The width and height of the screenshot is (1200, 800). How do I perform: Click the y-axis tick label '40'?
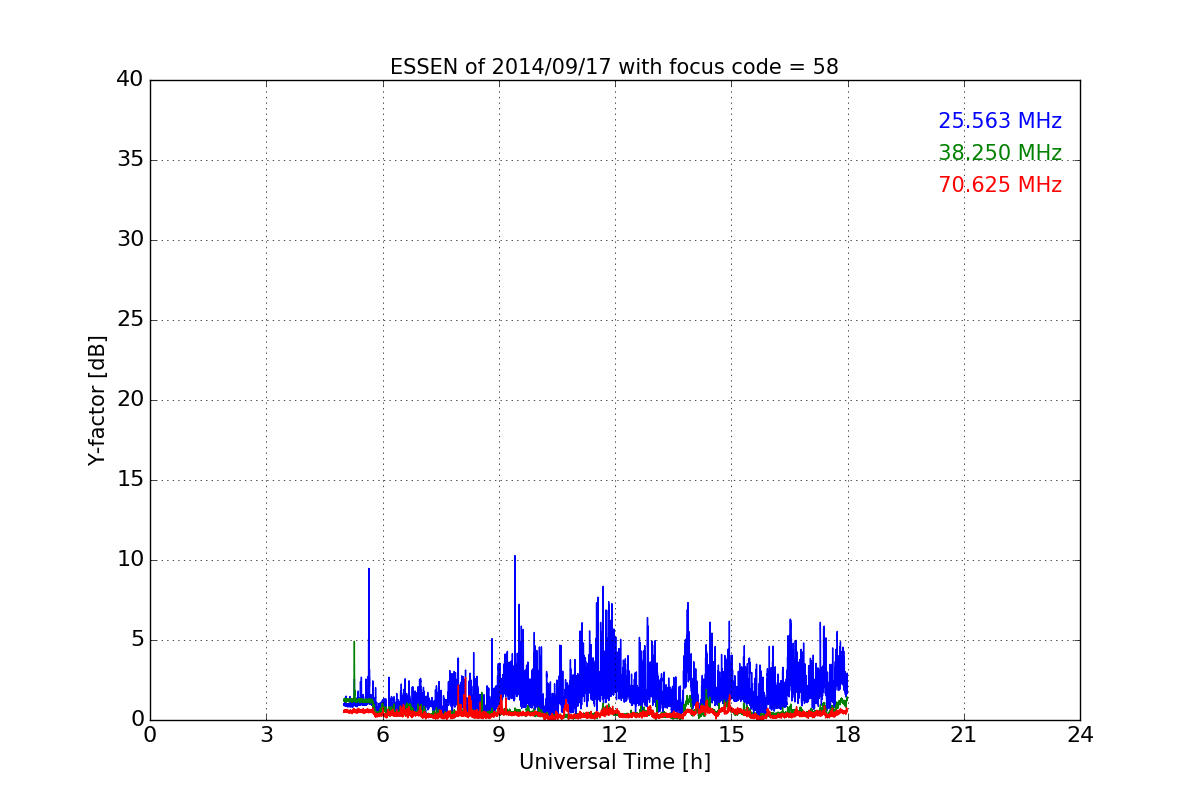tap(130, 80)
